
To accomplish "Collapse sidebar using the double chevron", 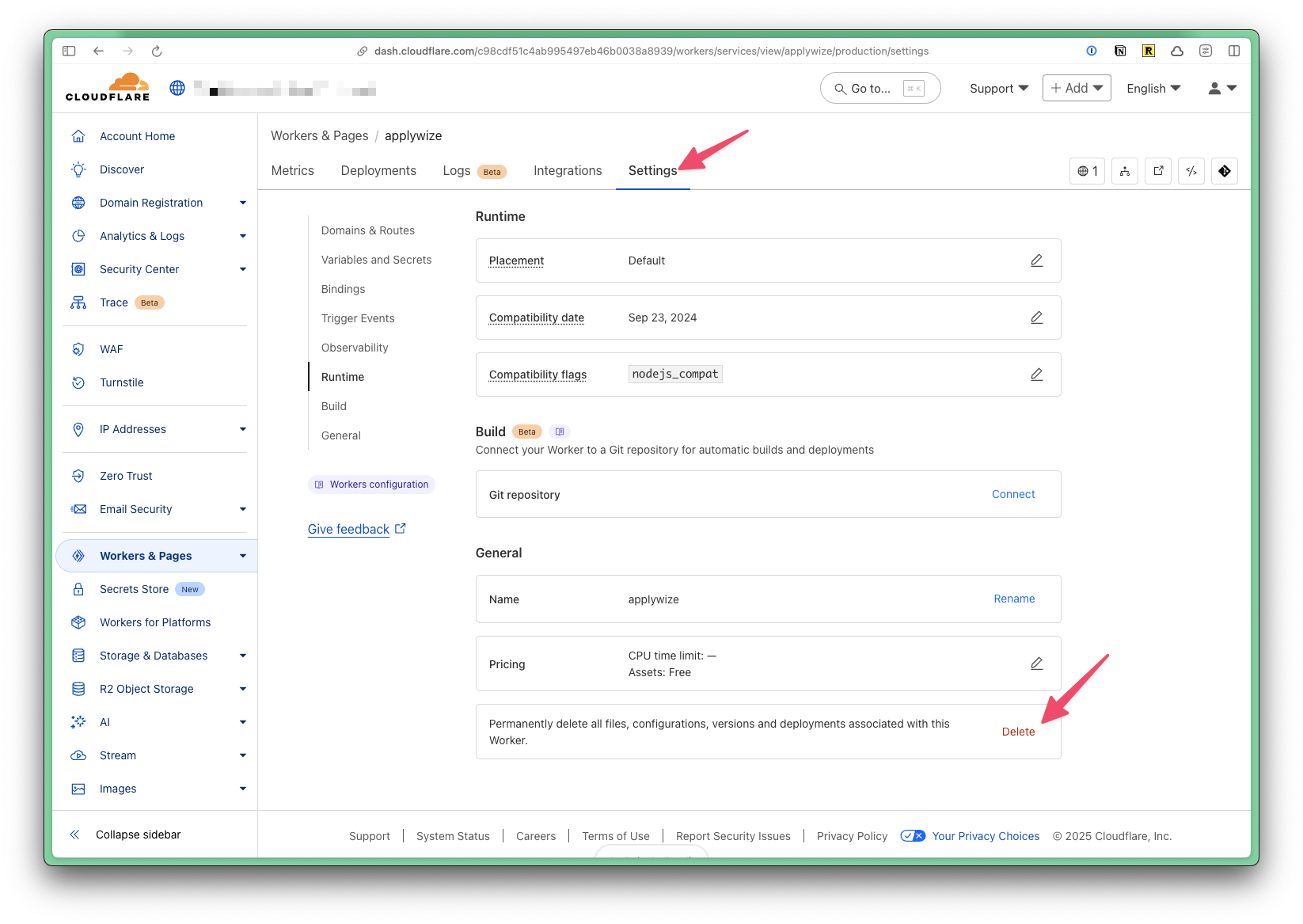I will tap(75, 835).
